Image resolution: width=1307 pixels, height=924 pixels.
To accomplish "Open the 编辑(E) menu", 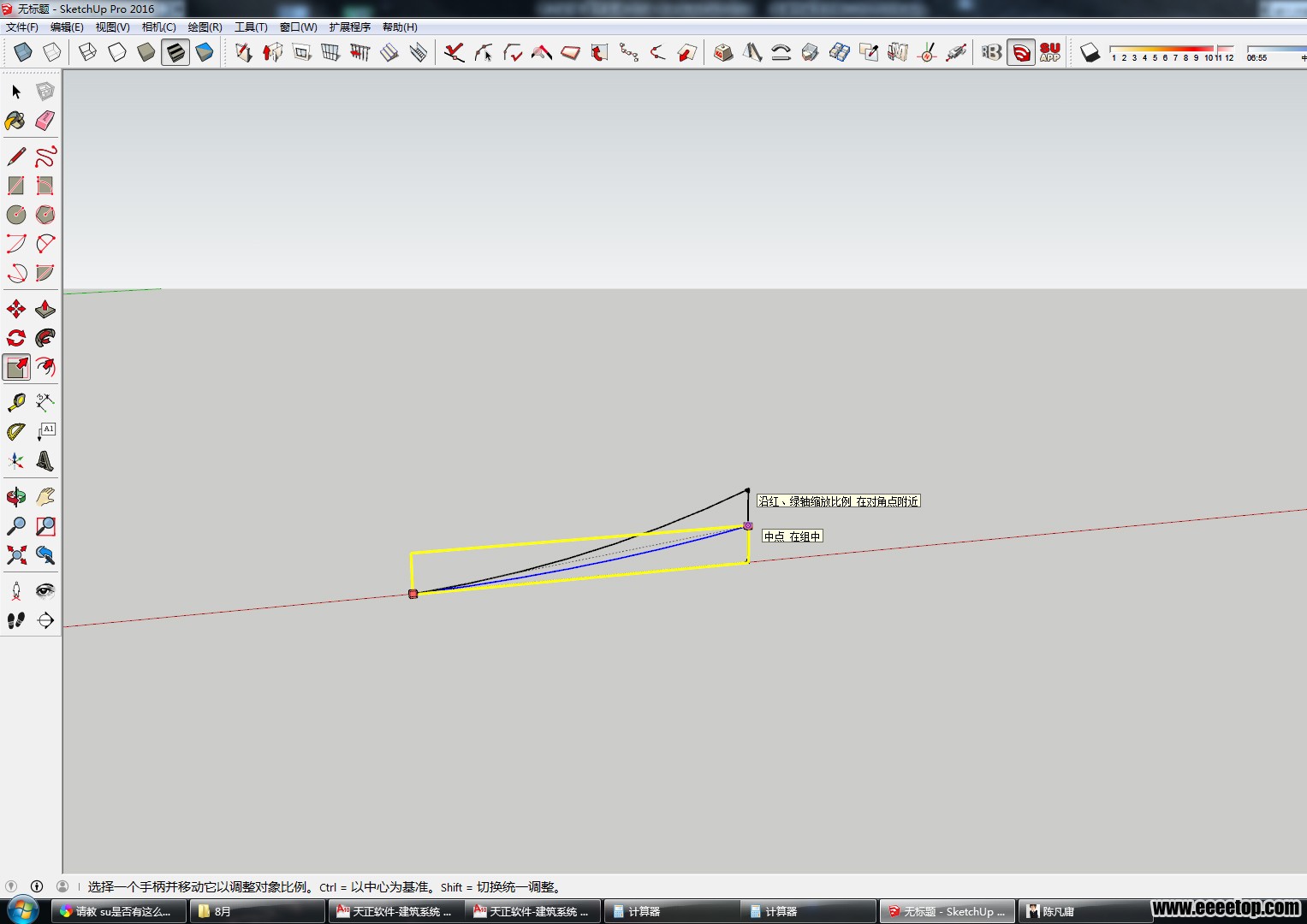I will (67, 27).
